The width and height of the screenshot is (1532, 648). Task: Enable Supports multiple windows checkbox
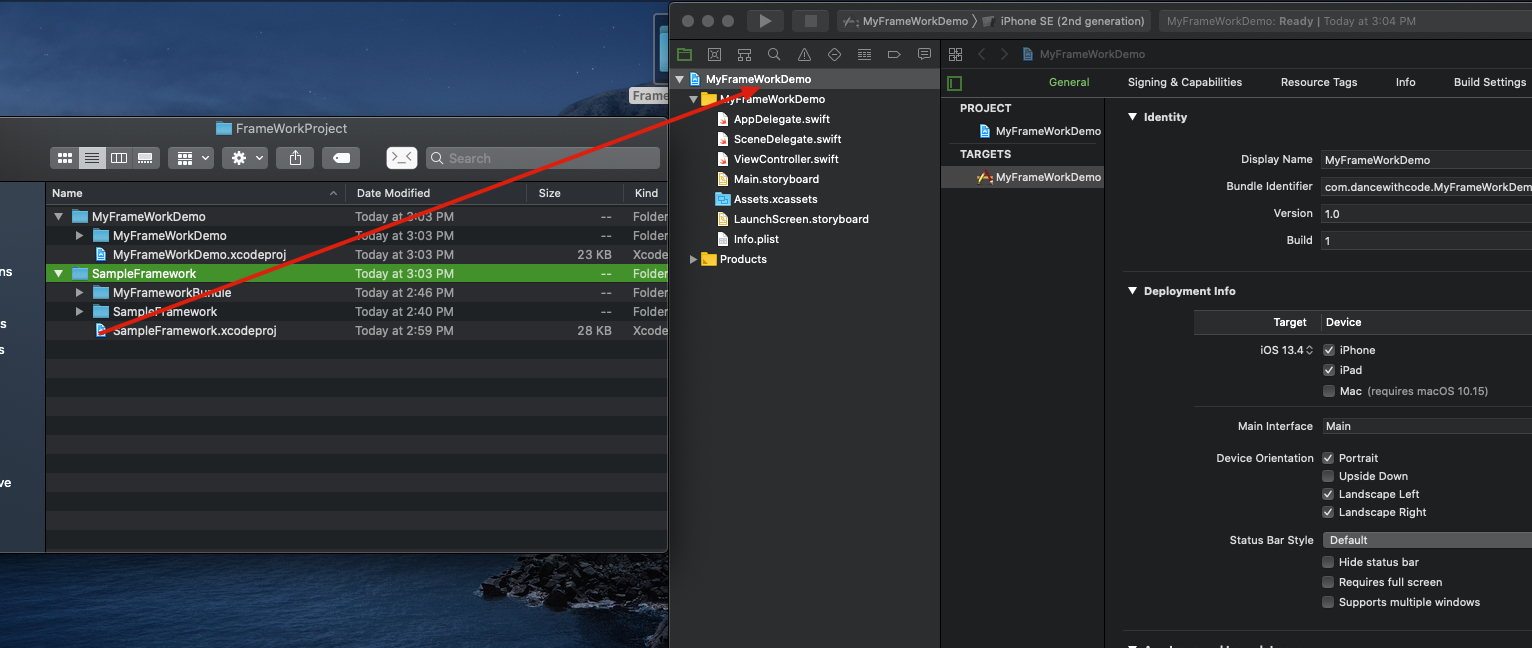tap(1329, 602)
